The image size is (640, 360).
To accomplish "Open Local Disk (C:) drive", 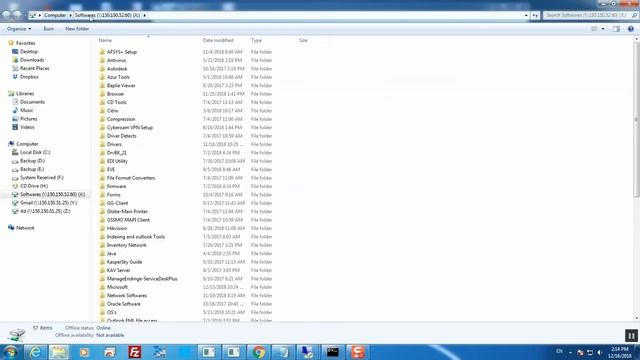I will pos(35,152).
